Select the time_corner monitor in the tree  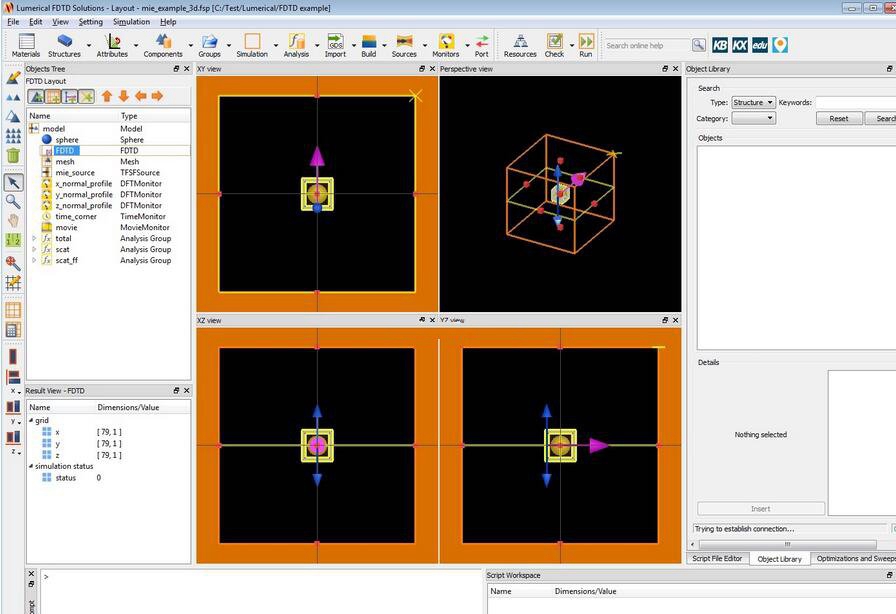(x=76, y=217)
